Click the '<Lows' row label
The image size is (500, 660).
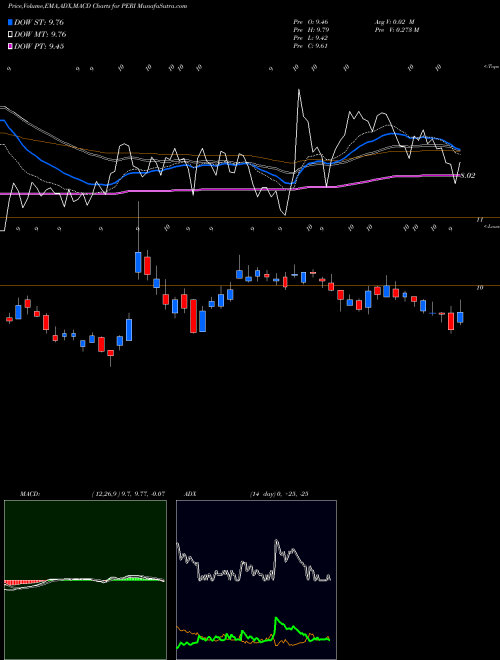[491, 226]
